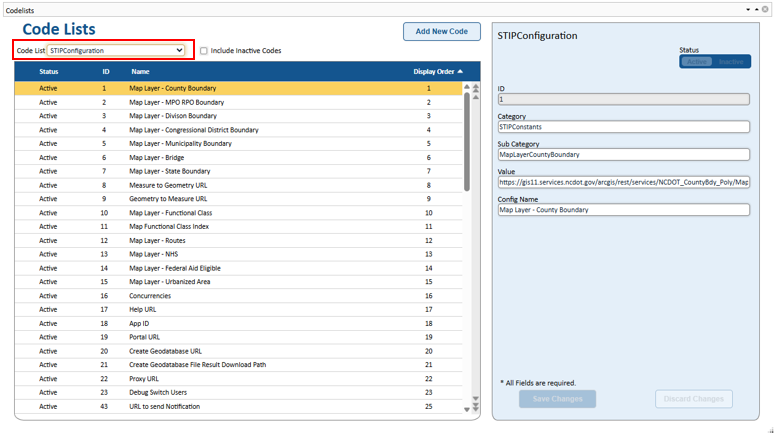Click the ID cell showing 43
774x434 pixels.
104,406
